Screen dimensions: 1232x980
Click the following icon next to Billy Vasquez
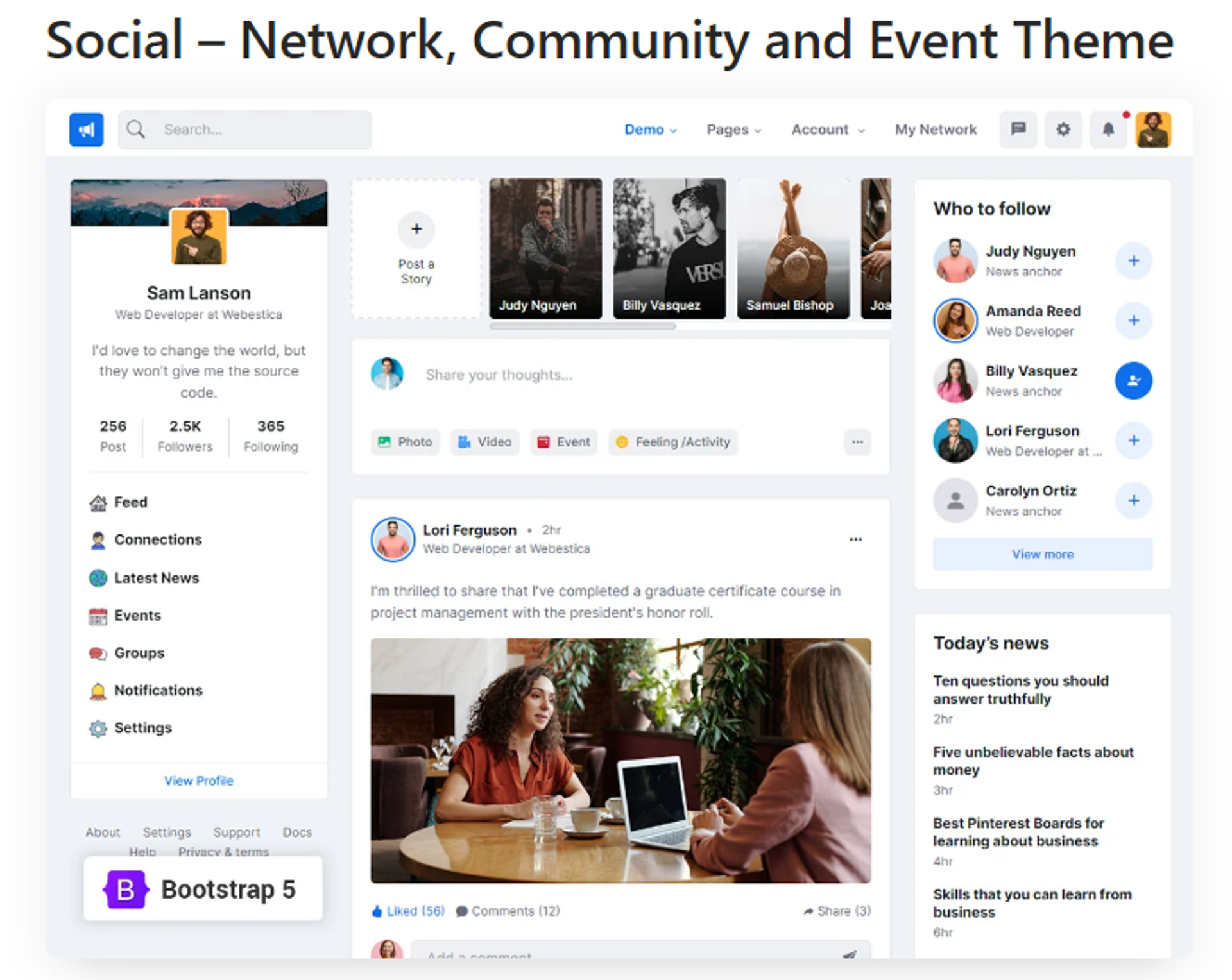[1134, 381]
